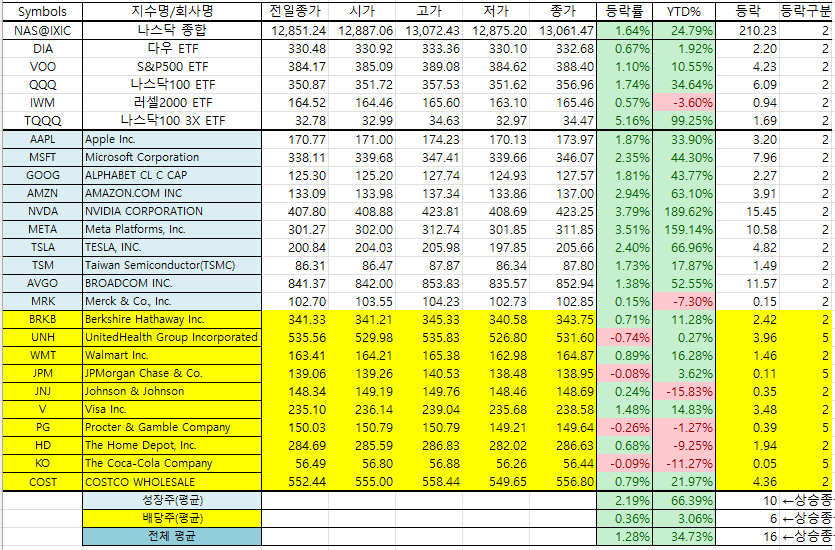Viewport: 835px width, 550px height.
Task: Click the Walmart Inc. cell
Action: (x=172, y=355)
